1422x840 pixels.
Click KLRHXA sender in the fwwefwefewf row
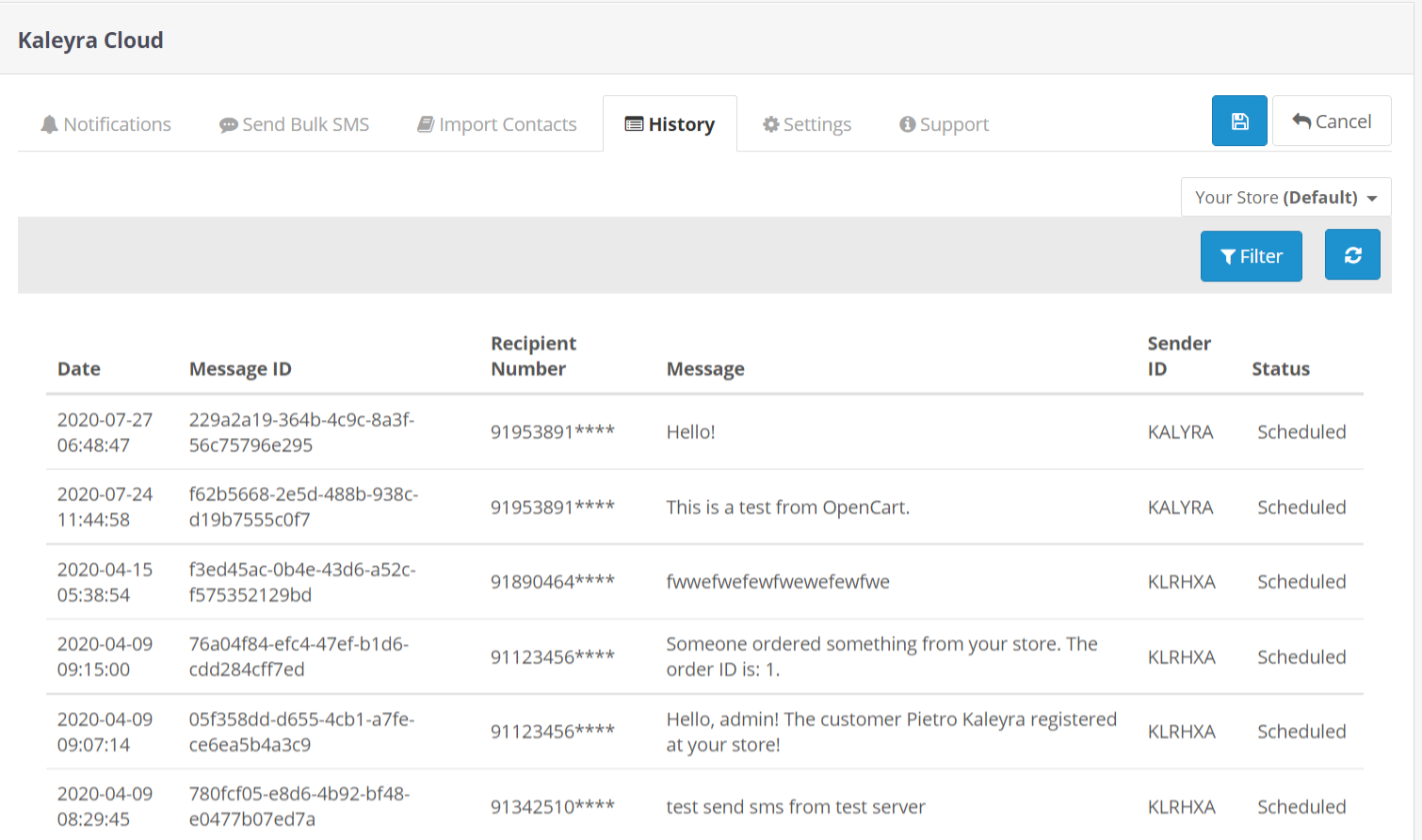pyautogui.click(x=1181, y=582)
